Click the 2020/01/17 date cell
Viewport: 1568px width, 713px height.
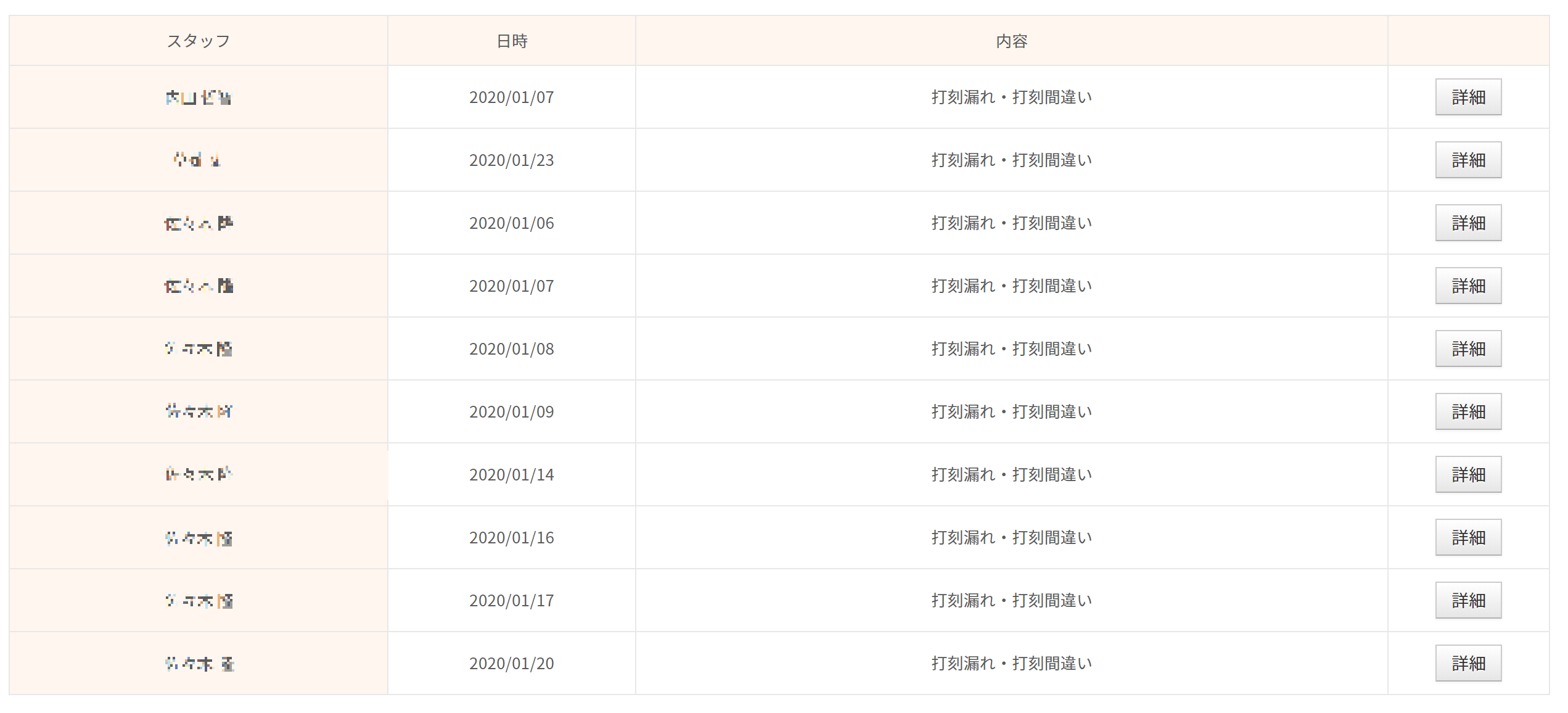point(512,600)
